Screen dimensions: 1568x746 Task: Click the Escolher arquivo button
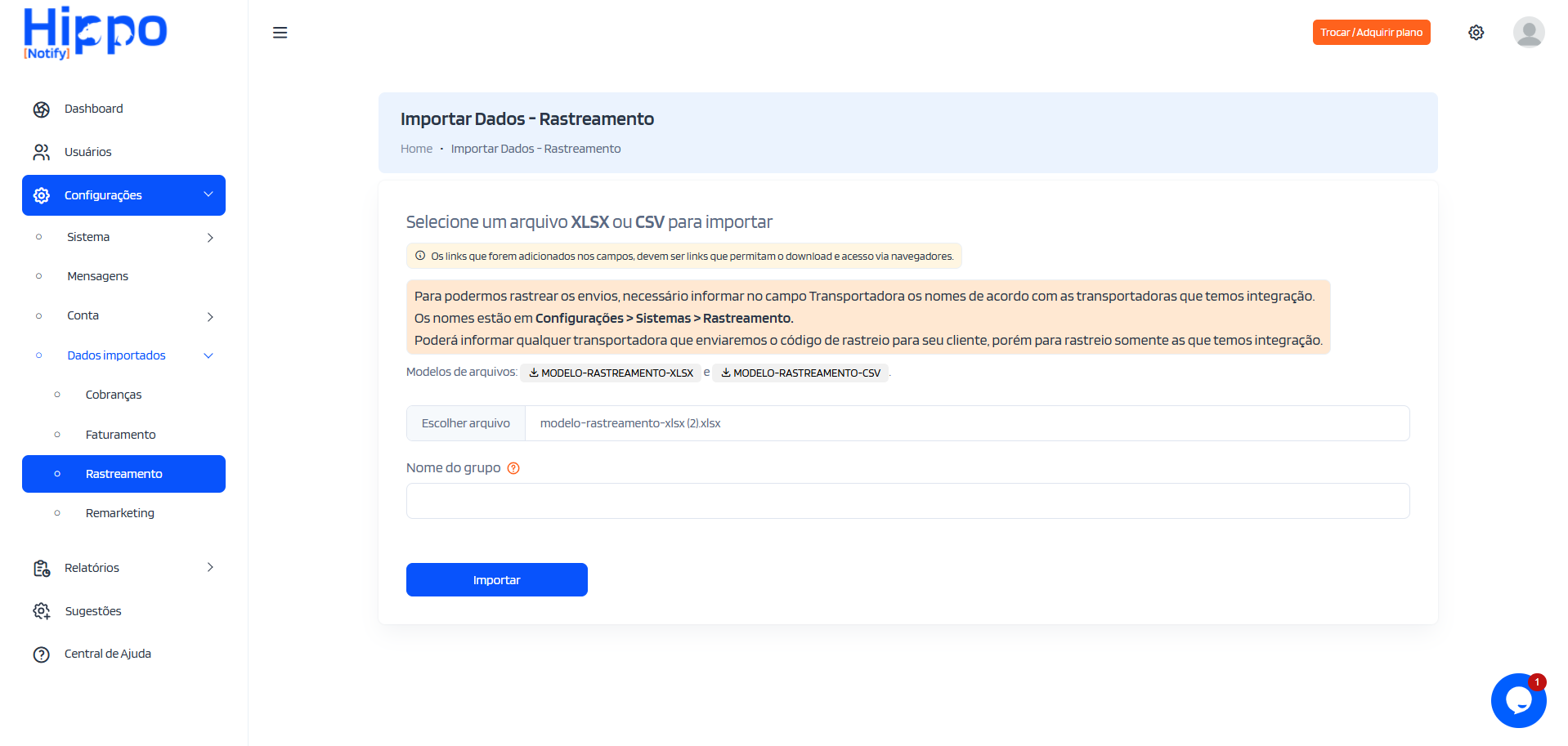[x=466, y=423]
